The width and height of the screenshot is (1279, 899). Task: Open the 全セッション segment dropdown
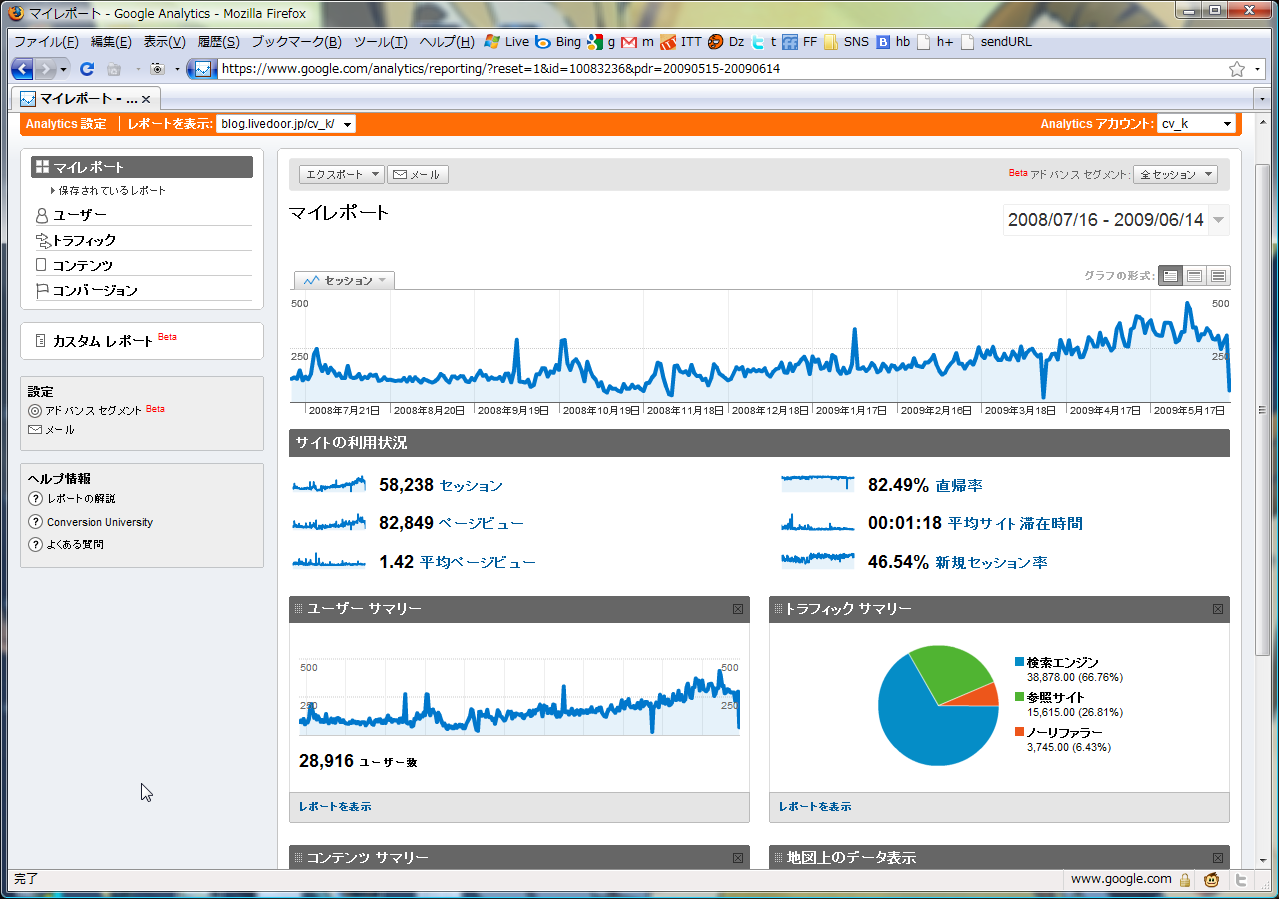pos(1175,174)
